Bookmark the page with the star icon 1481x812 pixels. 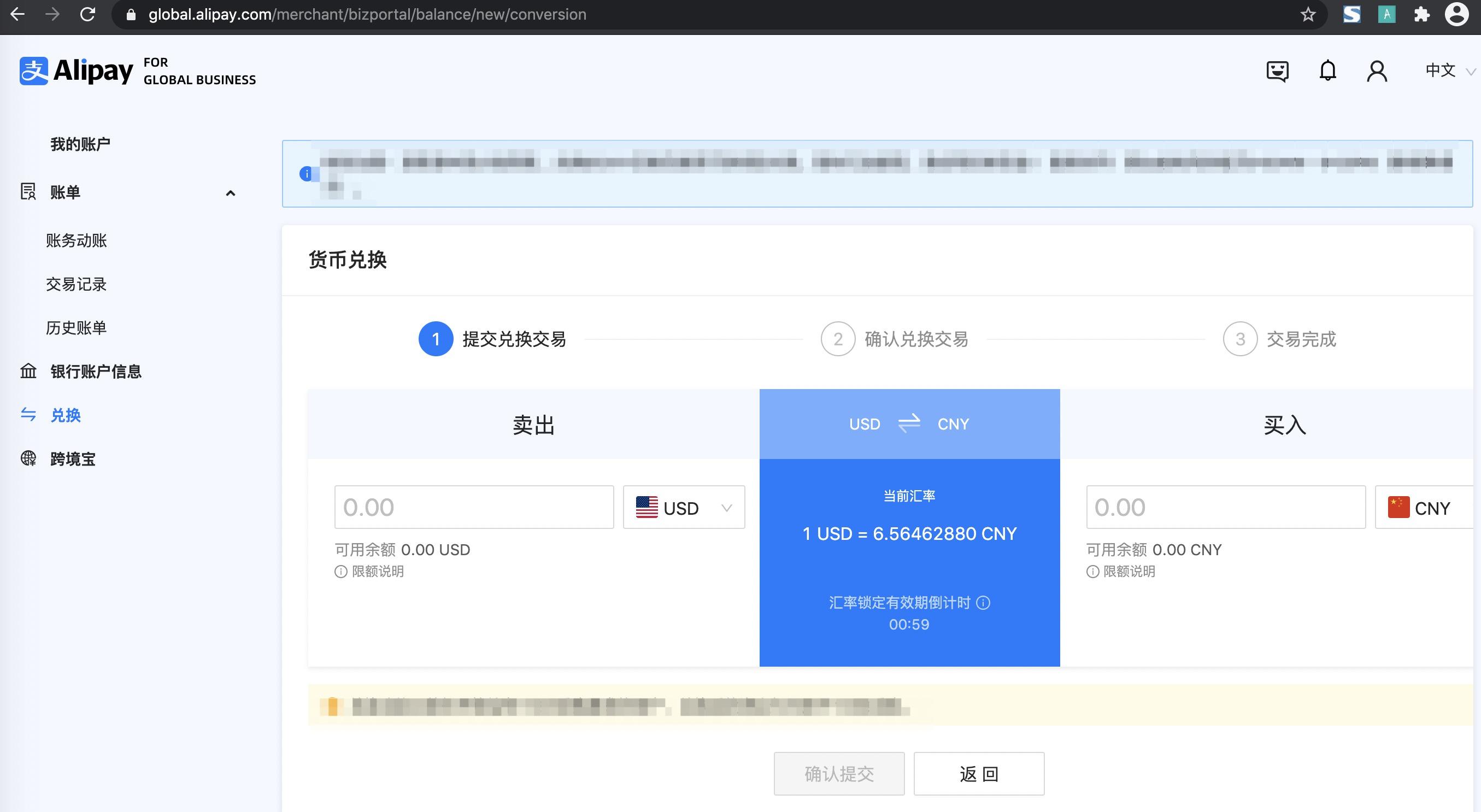point(1308,14)
